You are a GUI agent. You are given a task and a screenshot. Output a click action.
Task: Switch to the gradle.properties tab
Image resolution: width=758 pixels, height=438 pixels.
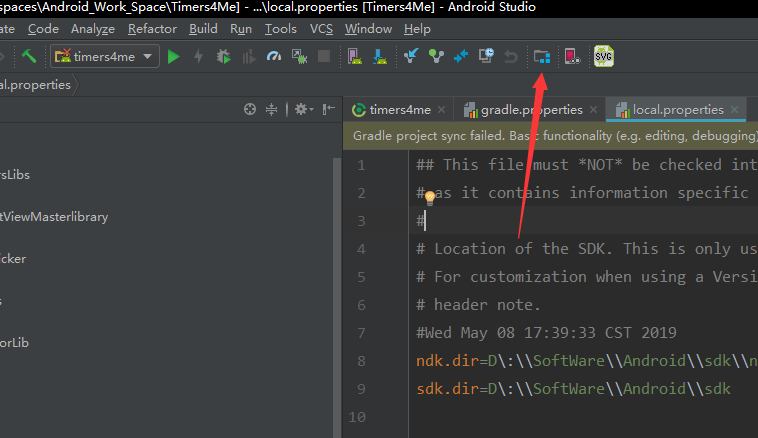pos(531,110)
